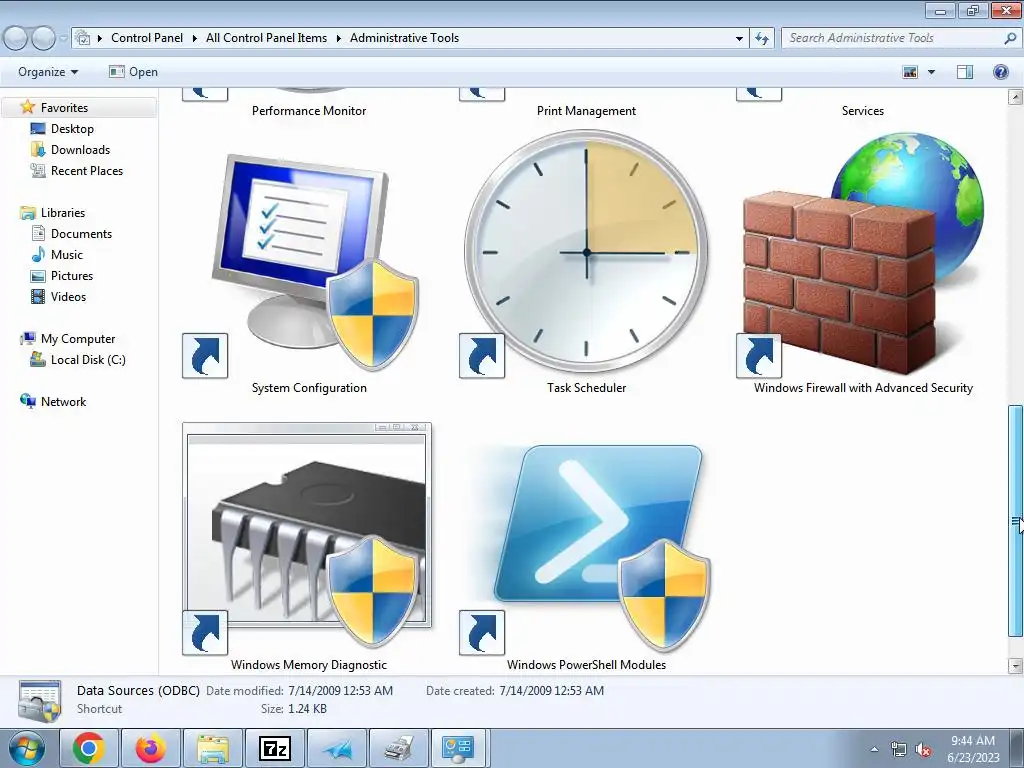
Task: Click the address bar folder icon
Action: coord(82,38)
